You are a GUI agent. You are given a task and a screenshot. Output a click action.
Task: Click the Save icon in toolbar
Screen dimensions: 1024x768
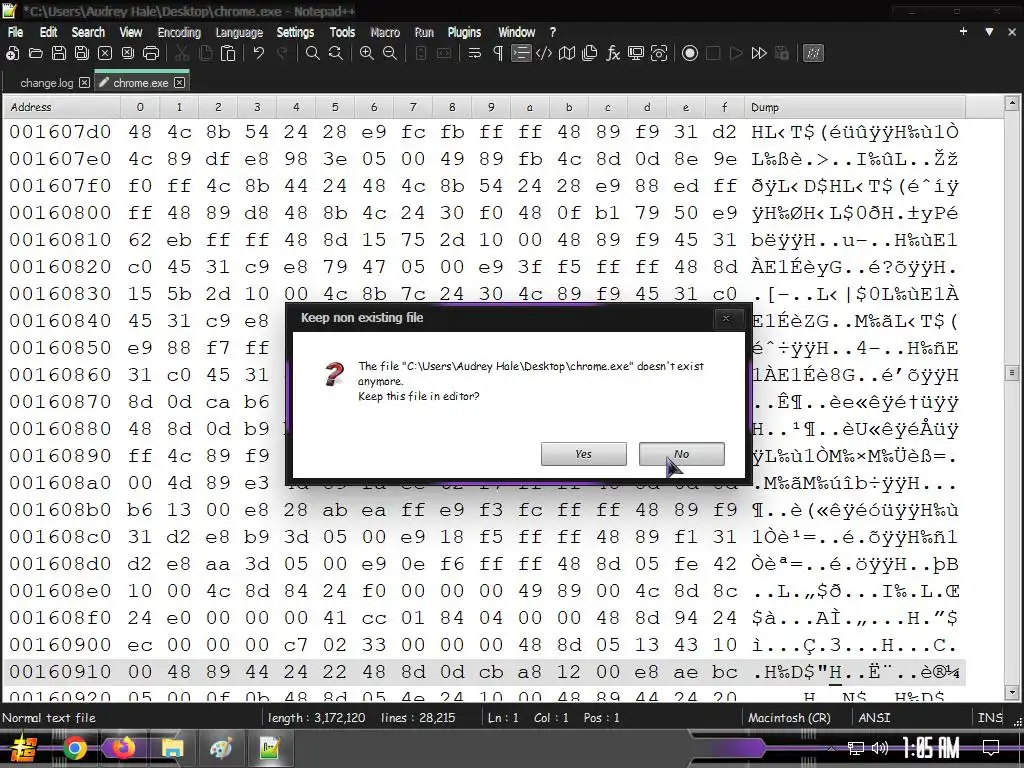tap(59, 54)
